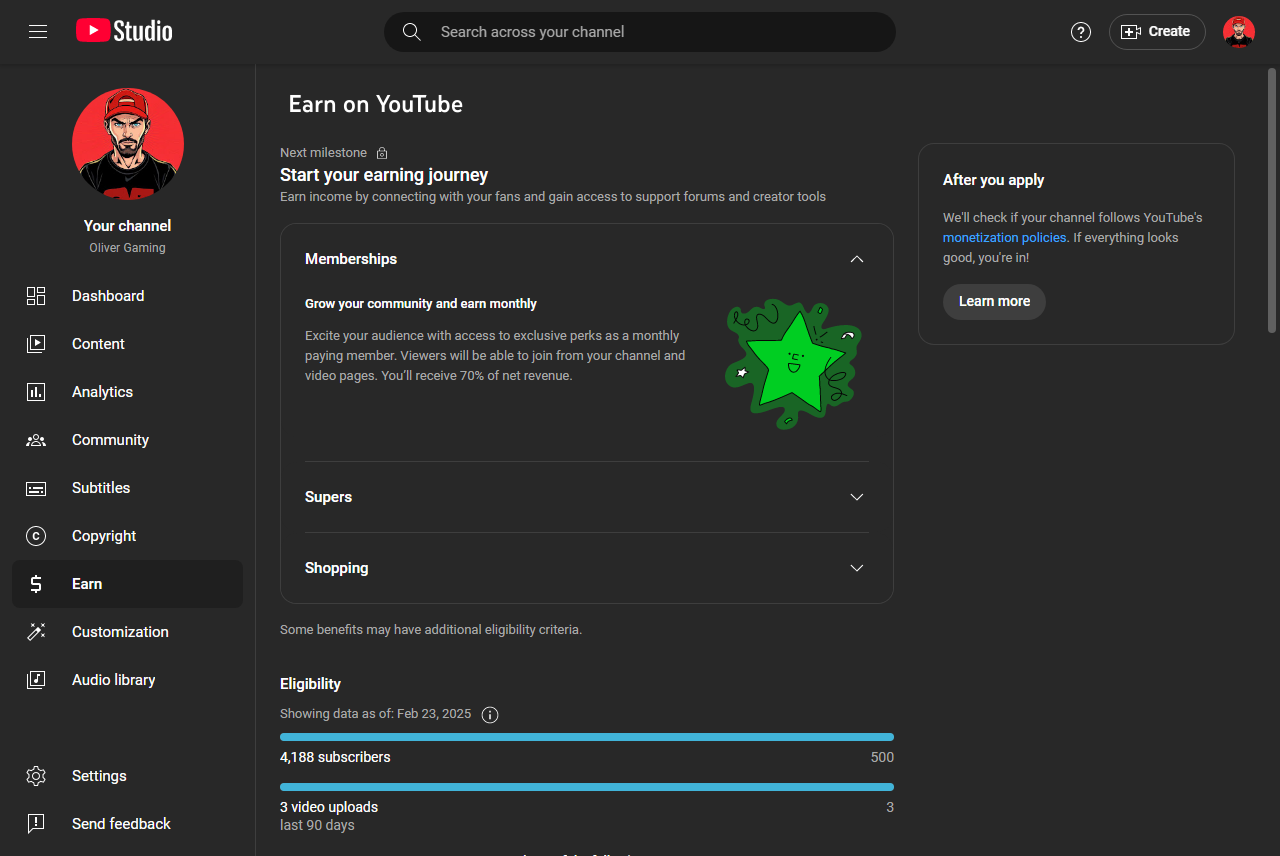Click the Oliver Gaming channel profile picture

point(128,144)
